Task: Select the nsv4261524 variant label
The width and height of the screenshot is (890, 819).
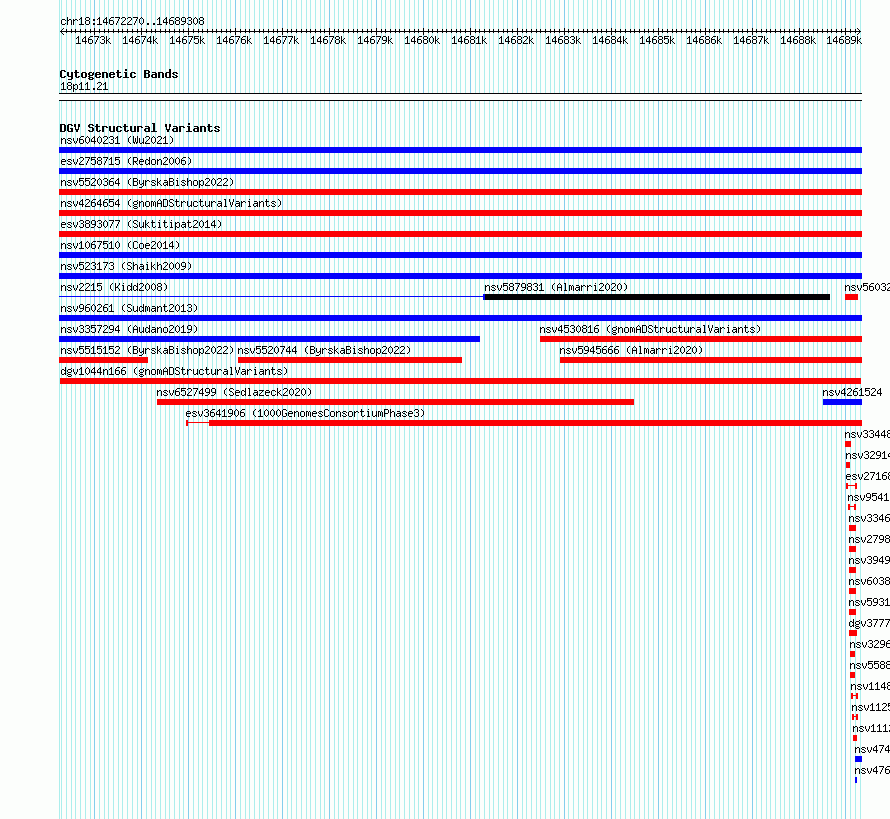Action: (x=852, y=392)
